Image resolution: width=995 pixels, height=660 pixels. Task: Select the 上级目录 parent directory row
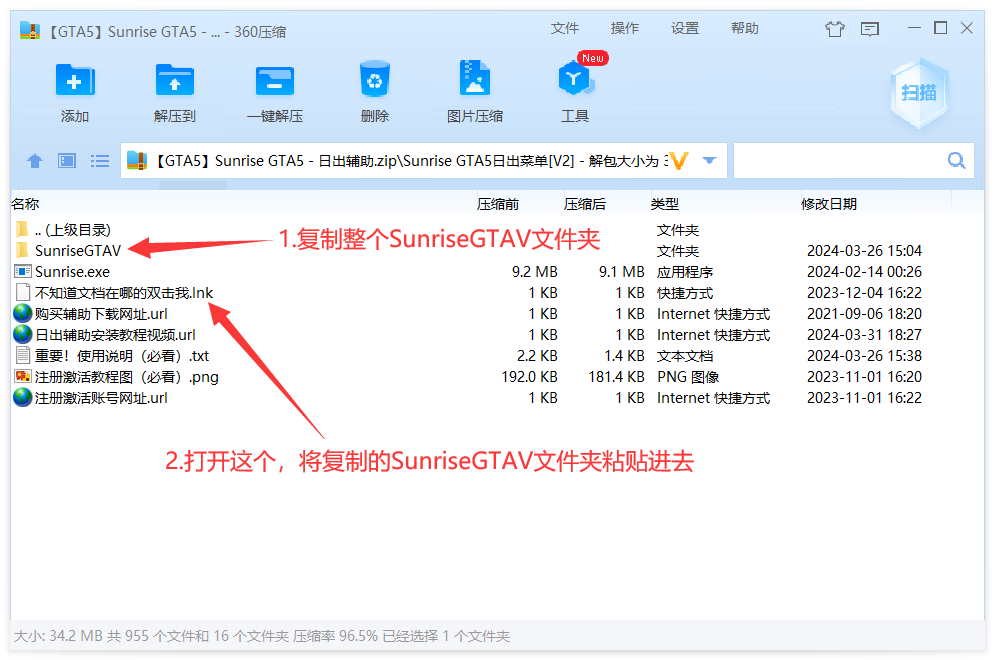click(60, 229)
